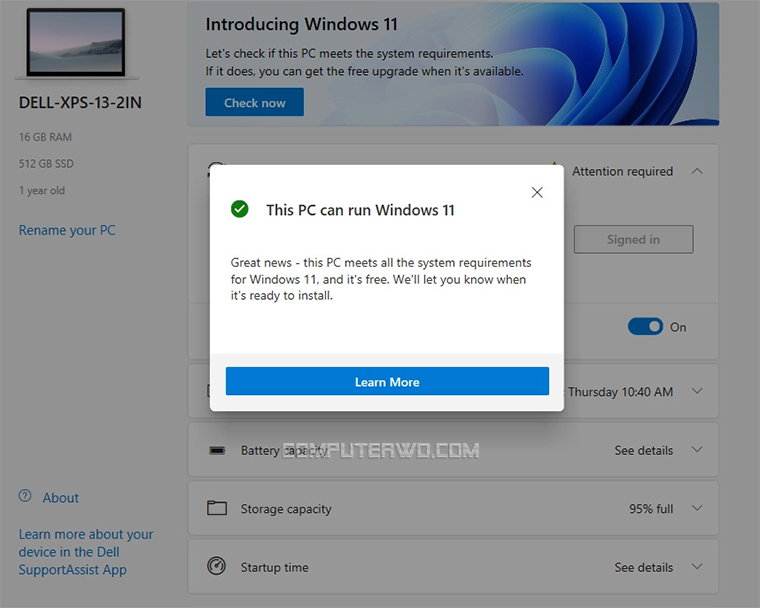Click the Storage capacity folder icon

point(217,508)
